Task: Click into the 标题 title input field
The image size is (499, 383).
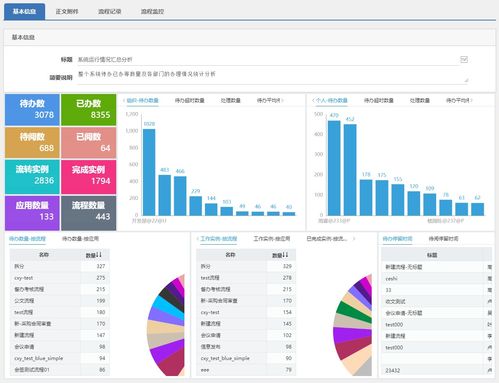Action: tap(267, 59)
